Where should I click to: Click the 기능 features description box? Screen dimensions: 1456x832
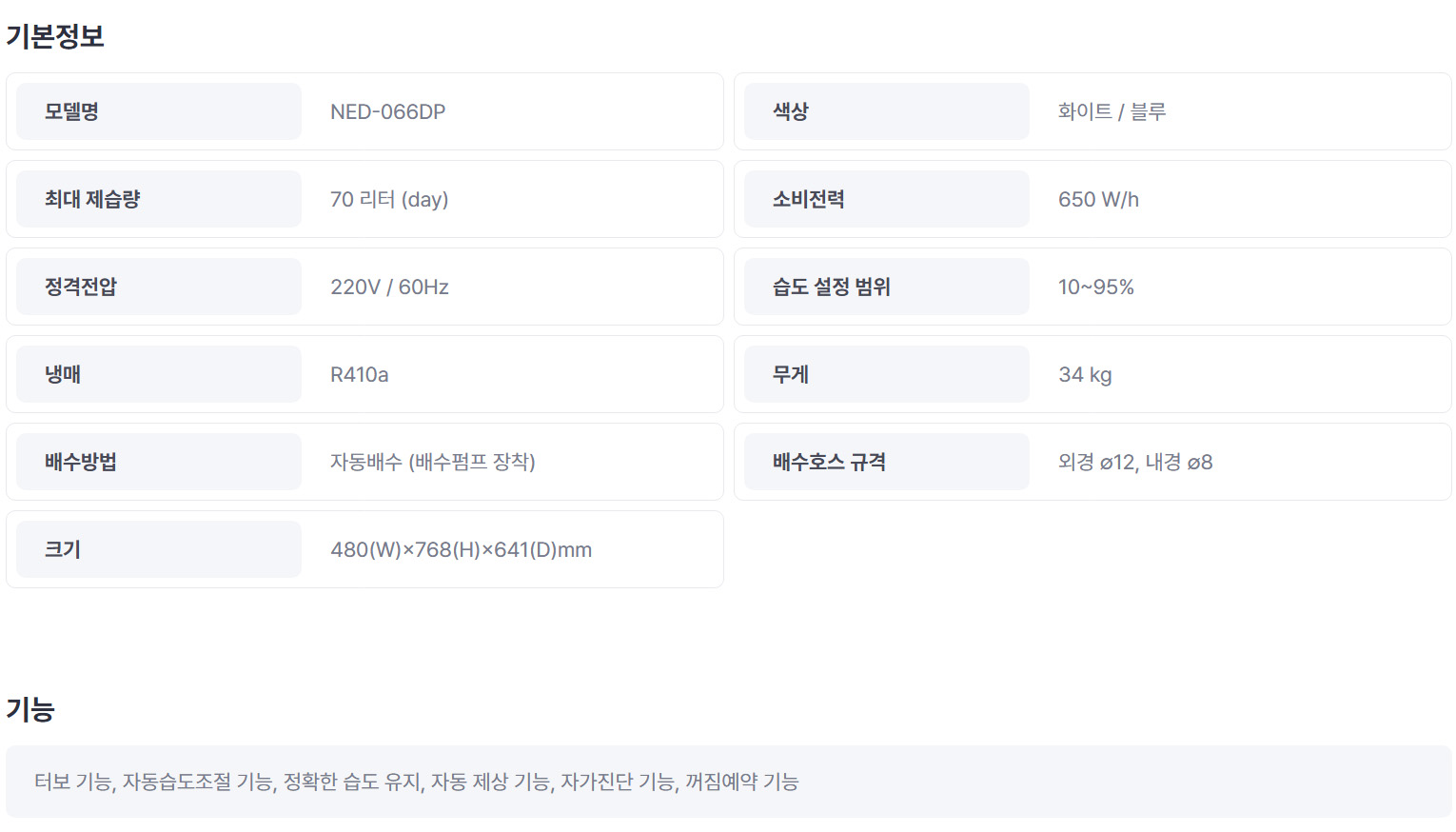click(x=728, y=782)
